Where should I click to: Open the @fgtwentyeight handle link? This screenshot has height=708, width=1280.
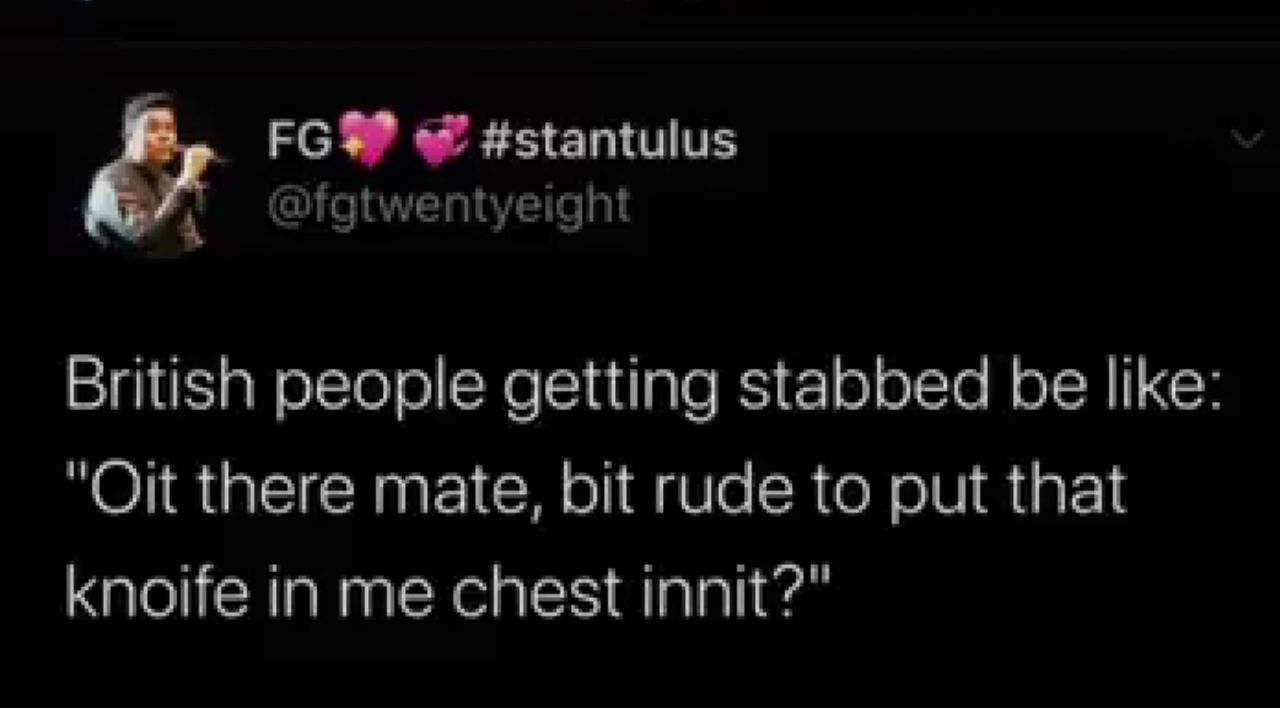448,204
